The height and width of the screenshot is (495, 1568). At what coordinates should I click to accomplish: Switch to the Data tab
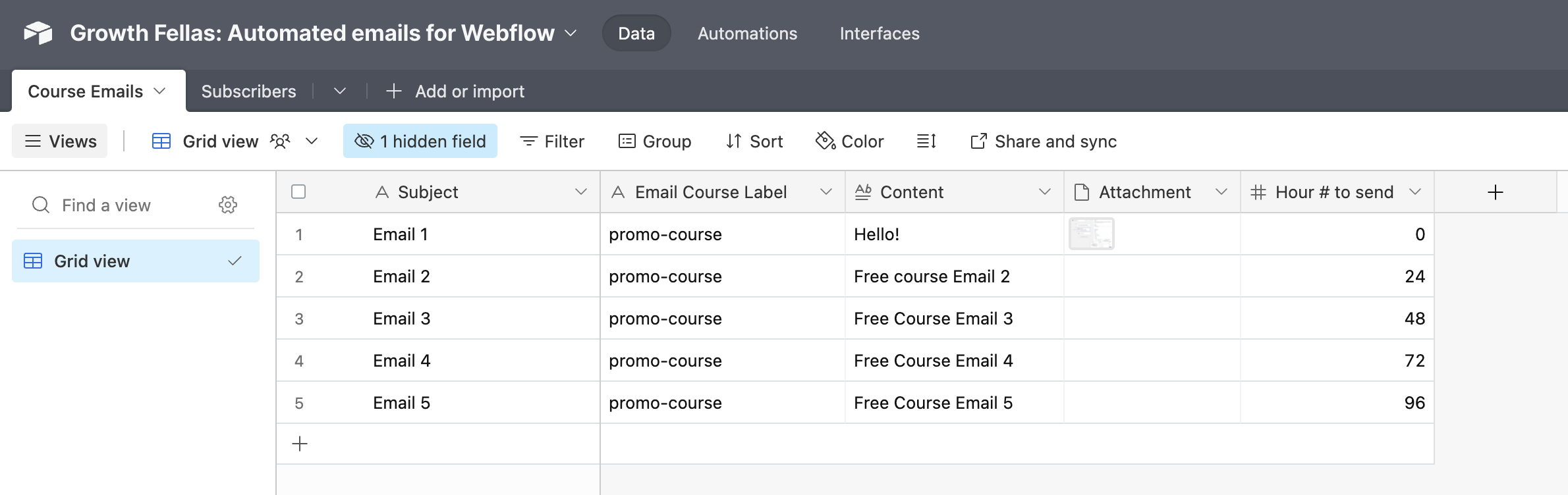[x=636, y=33]
